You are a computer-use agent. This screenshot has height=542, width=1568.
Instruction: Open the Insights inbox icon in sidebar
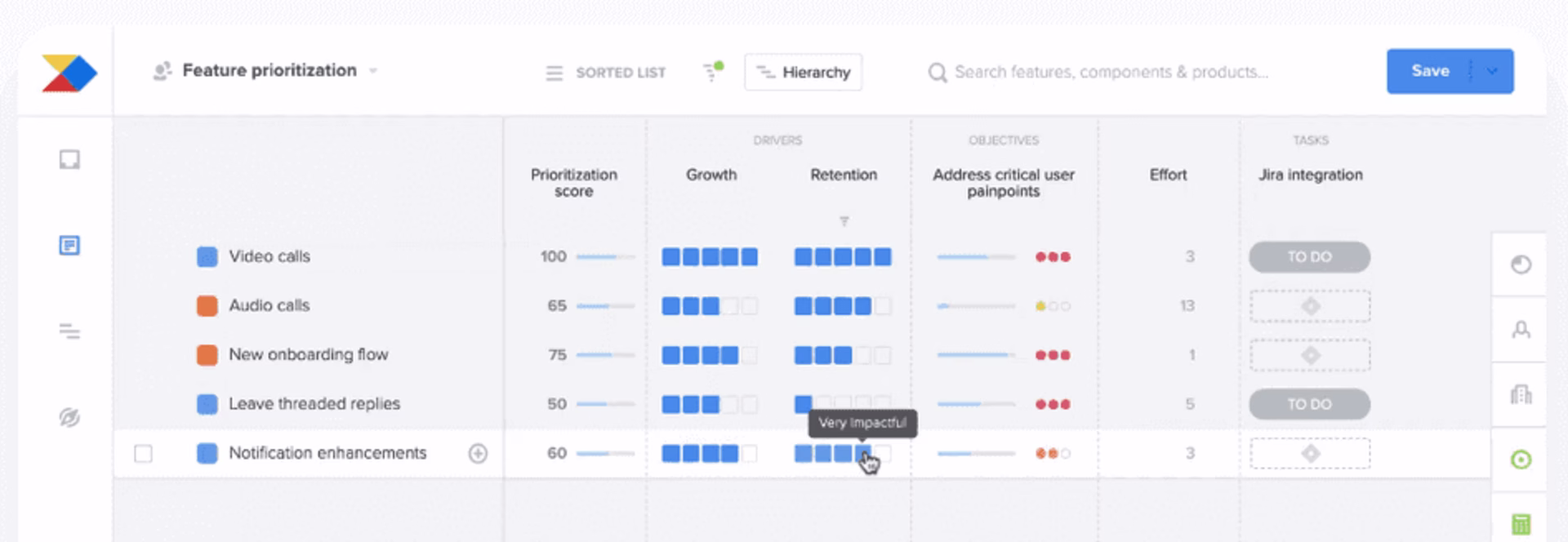pos(69,159)
